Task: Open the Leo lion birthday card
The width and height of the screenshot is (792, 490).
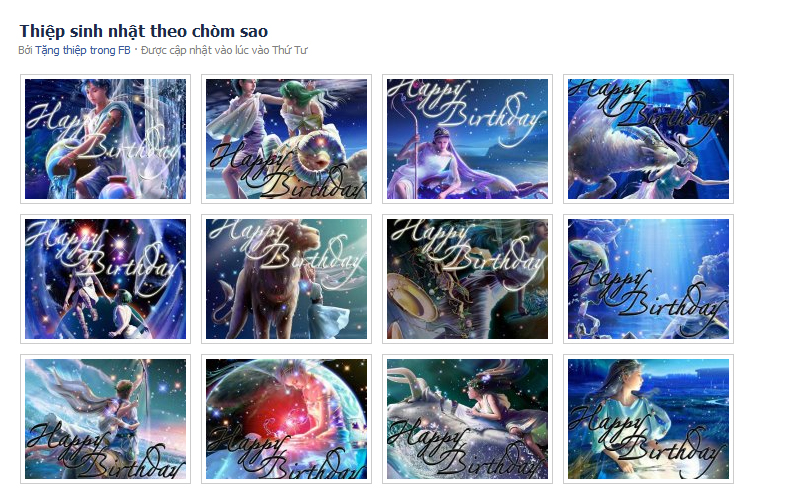Action: [x=286, y=279]
